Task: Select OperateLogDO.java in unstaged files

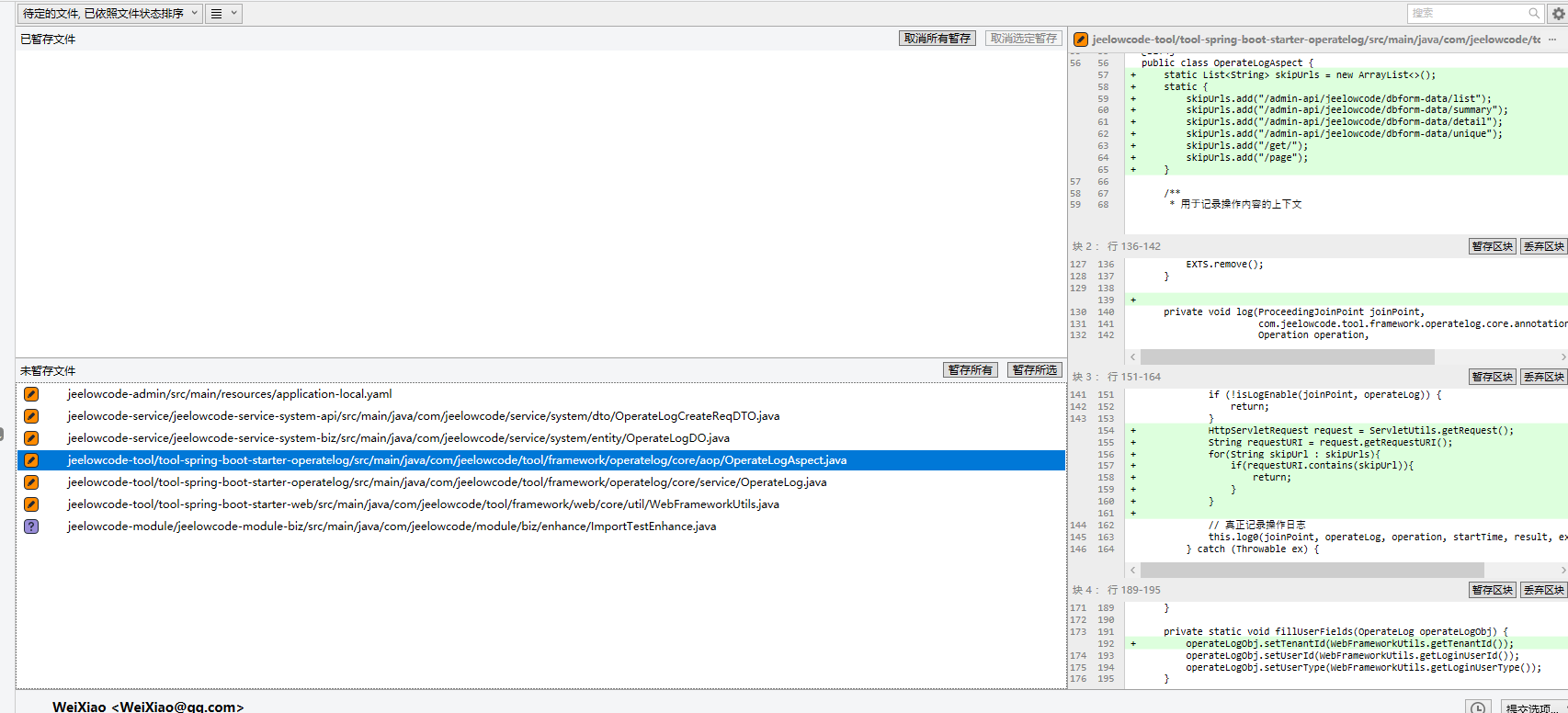Action: [398, 438]
